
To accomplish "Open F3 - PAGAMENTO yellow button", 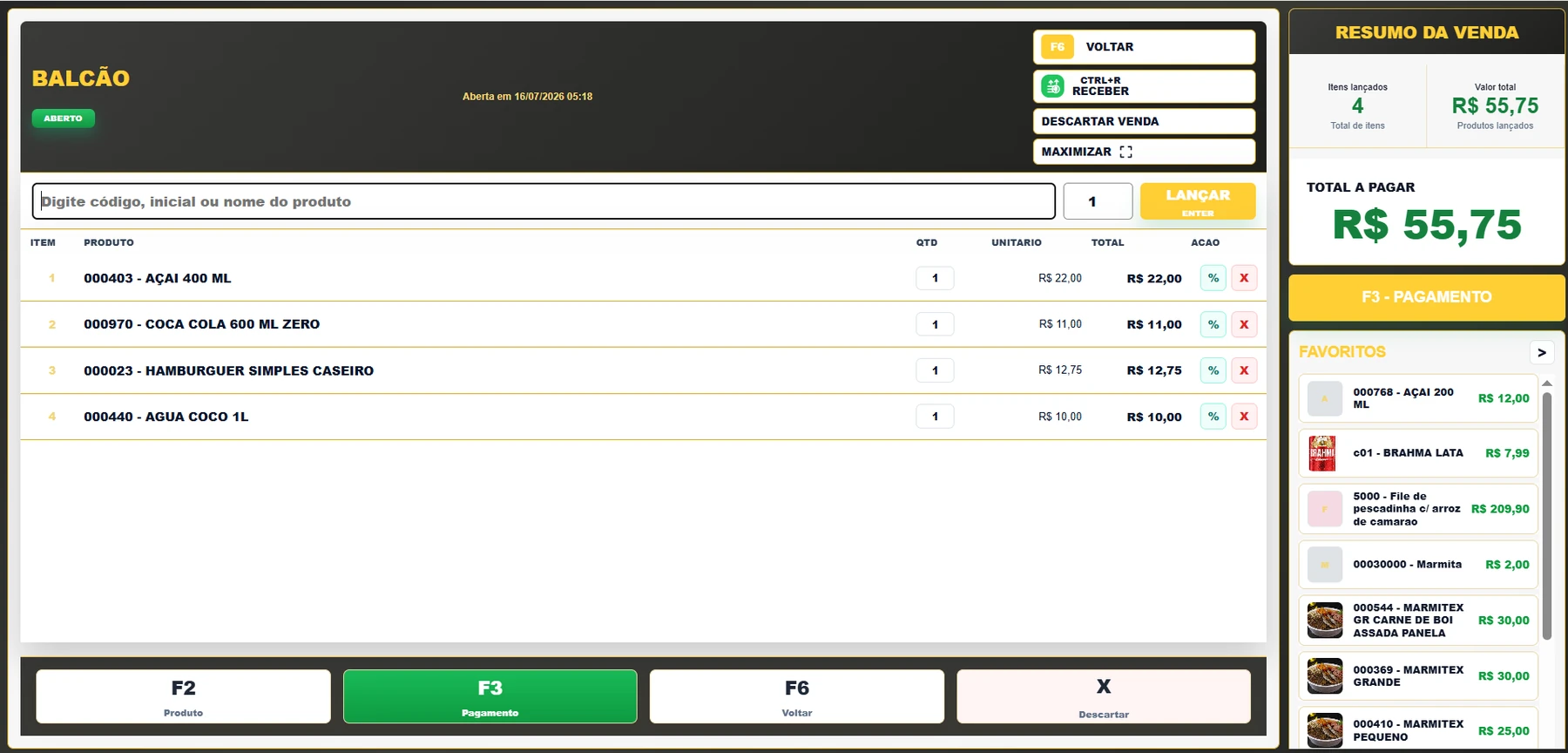I will 1426,297.
